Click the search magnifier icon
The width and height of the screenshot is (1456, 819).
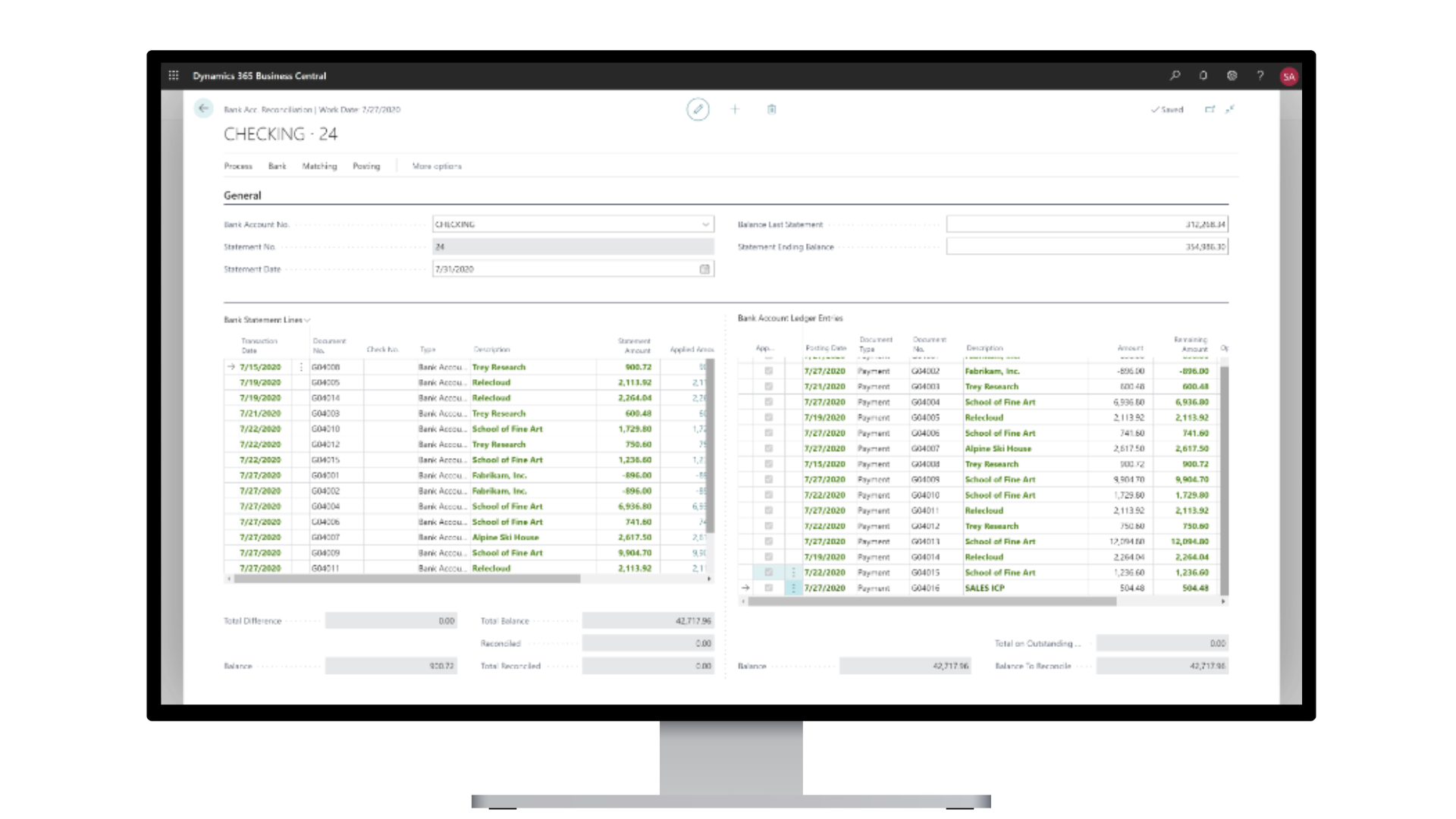click(1175, 76)
